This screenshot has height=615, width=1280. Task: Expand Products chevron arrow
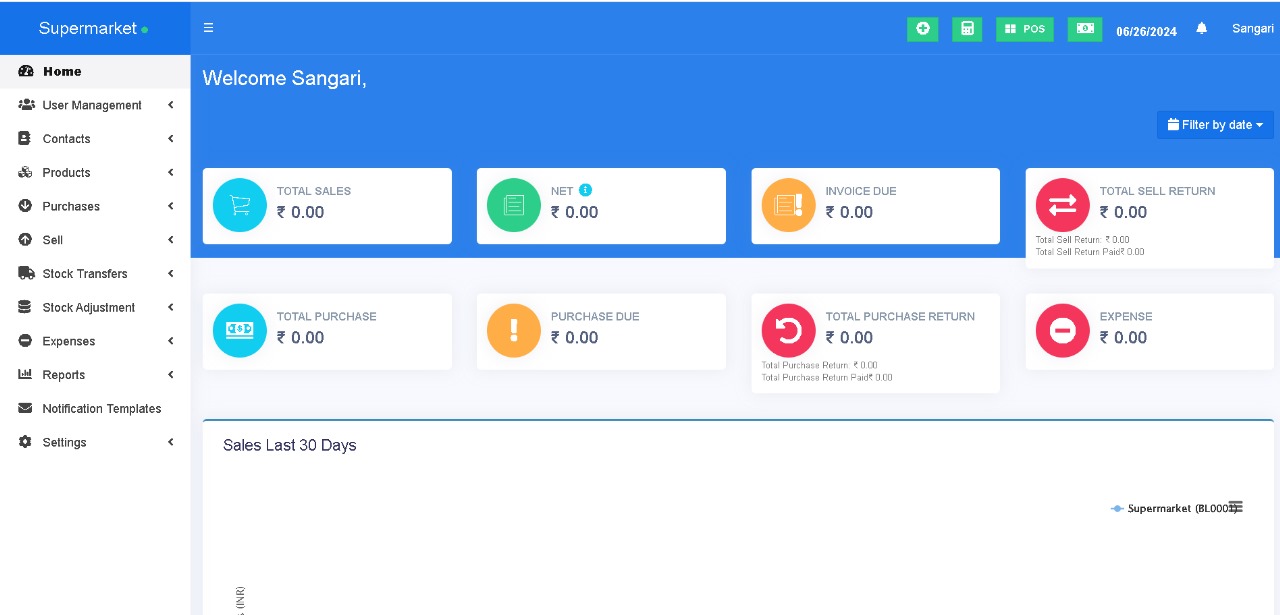point(171,173)
